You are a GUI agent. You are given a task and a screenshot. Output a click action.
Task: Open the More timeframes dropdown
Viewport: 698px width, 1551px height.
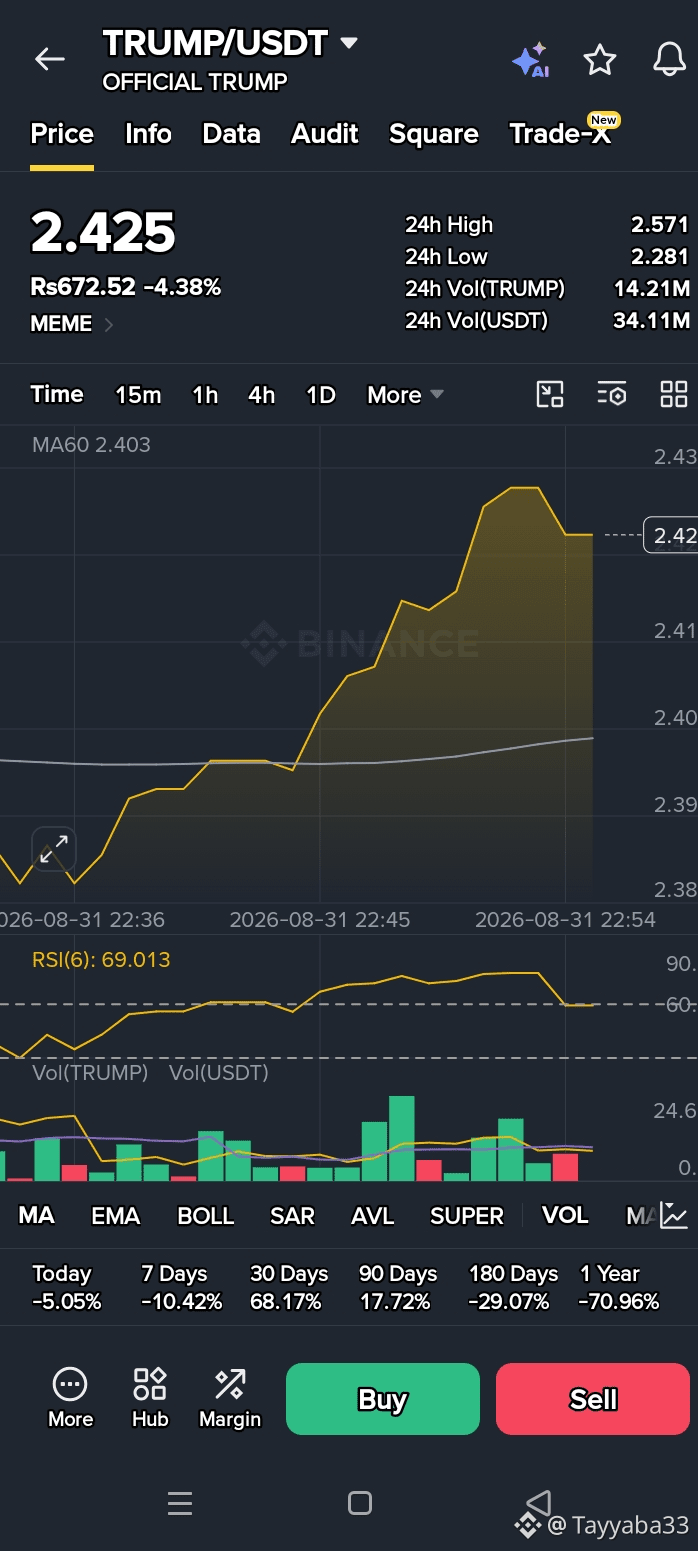[405, 395]
